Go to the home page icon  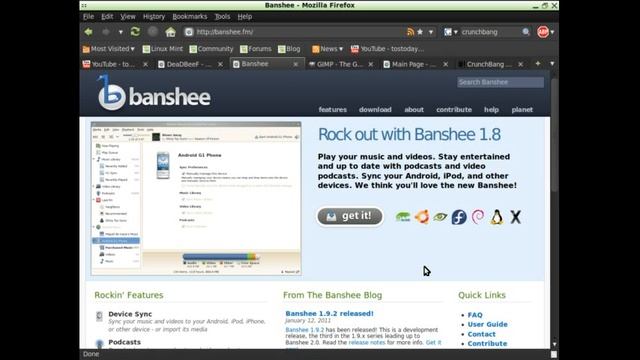coord(171,32)
